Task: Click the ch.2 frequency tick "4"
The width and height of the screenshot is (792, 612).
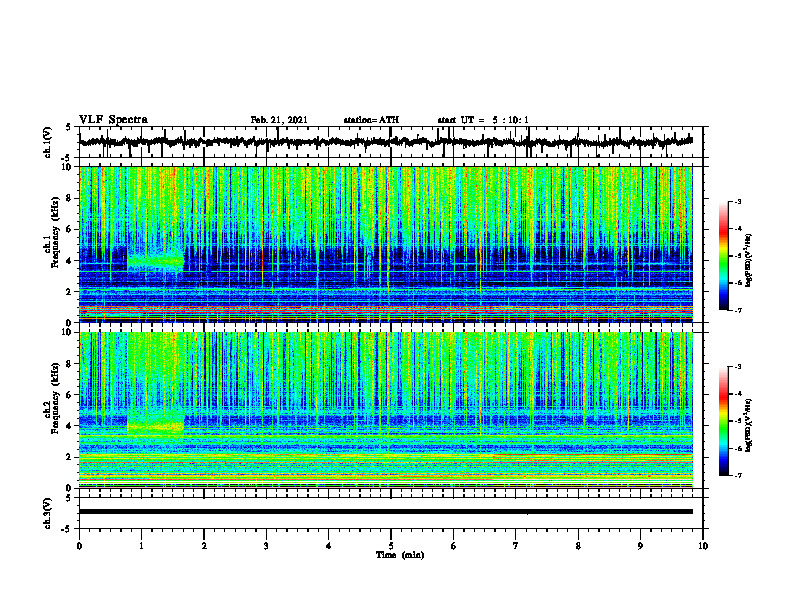Action: click(70, 426)
